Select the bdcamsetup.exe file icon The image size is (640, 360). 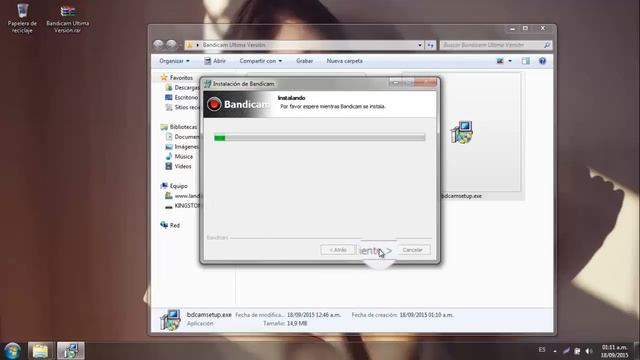[x=462, y=132]
